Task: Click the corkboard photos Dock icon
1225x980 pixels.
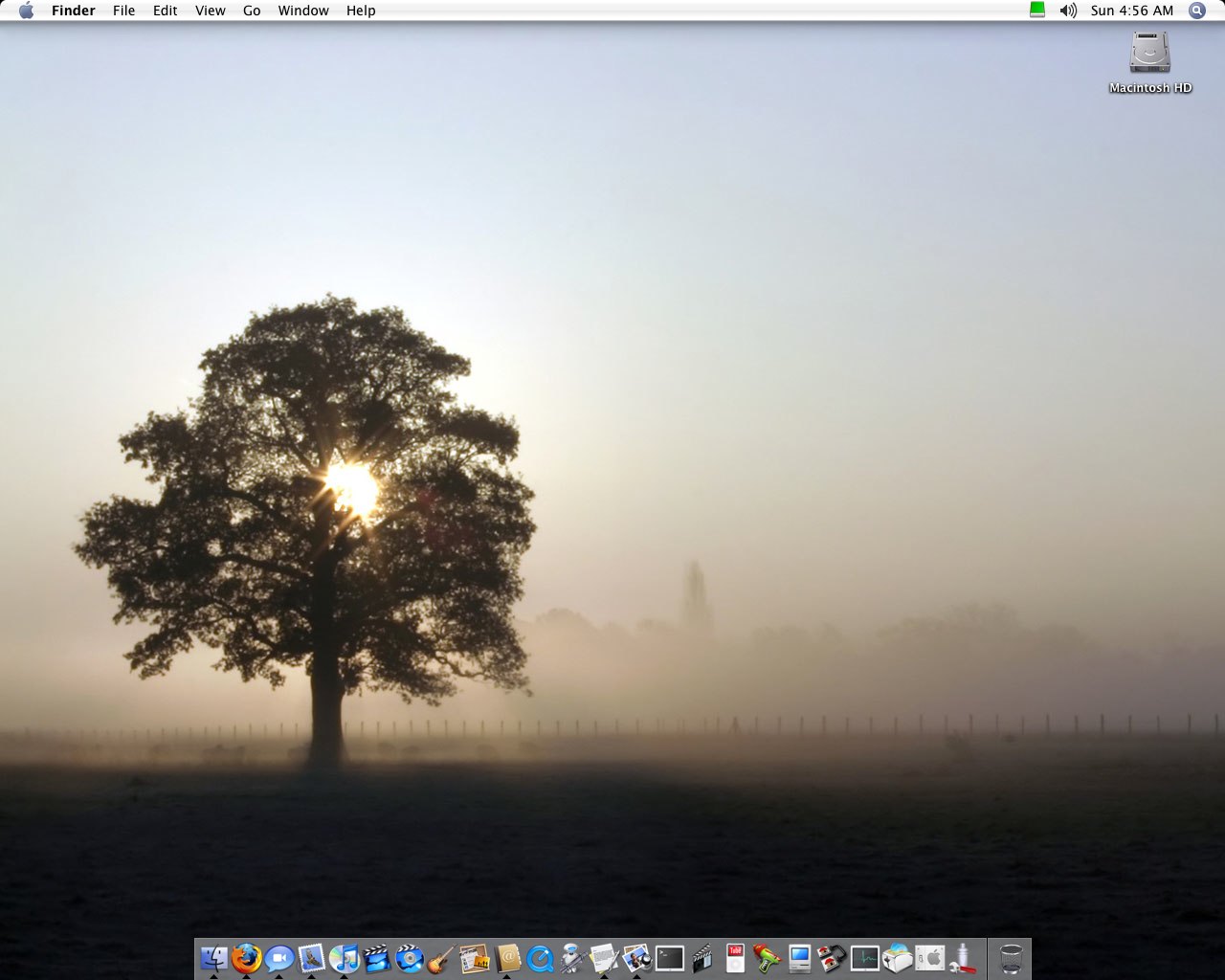Action: point(474,958)
